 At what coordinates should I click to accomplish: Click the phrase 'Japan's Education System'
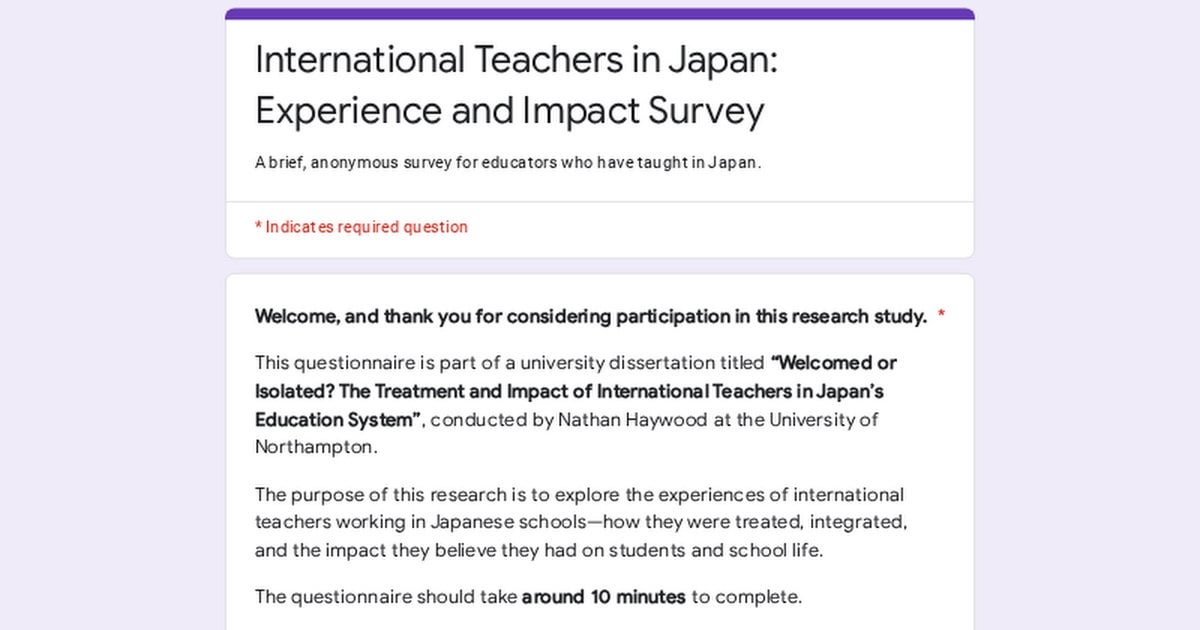pyautogui.click(x=569, y=405)
